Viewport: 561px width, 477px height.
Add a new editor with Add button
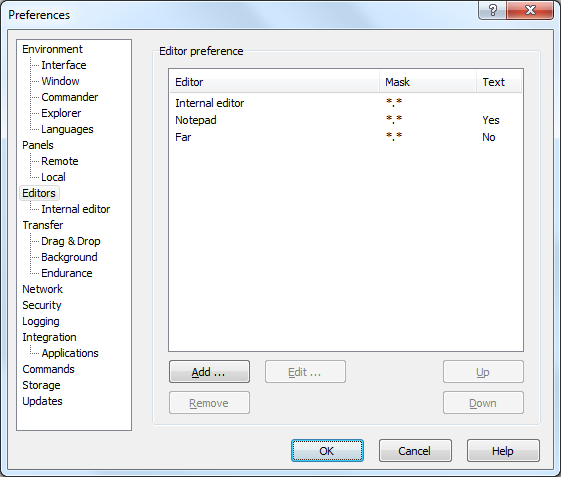[x=209, y=372]
